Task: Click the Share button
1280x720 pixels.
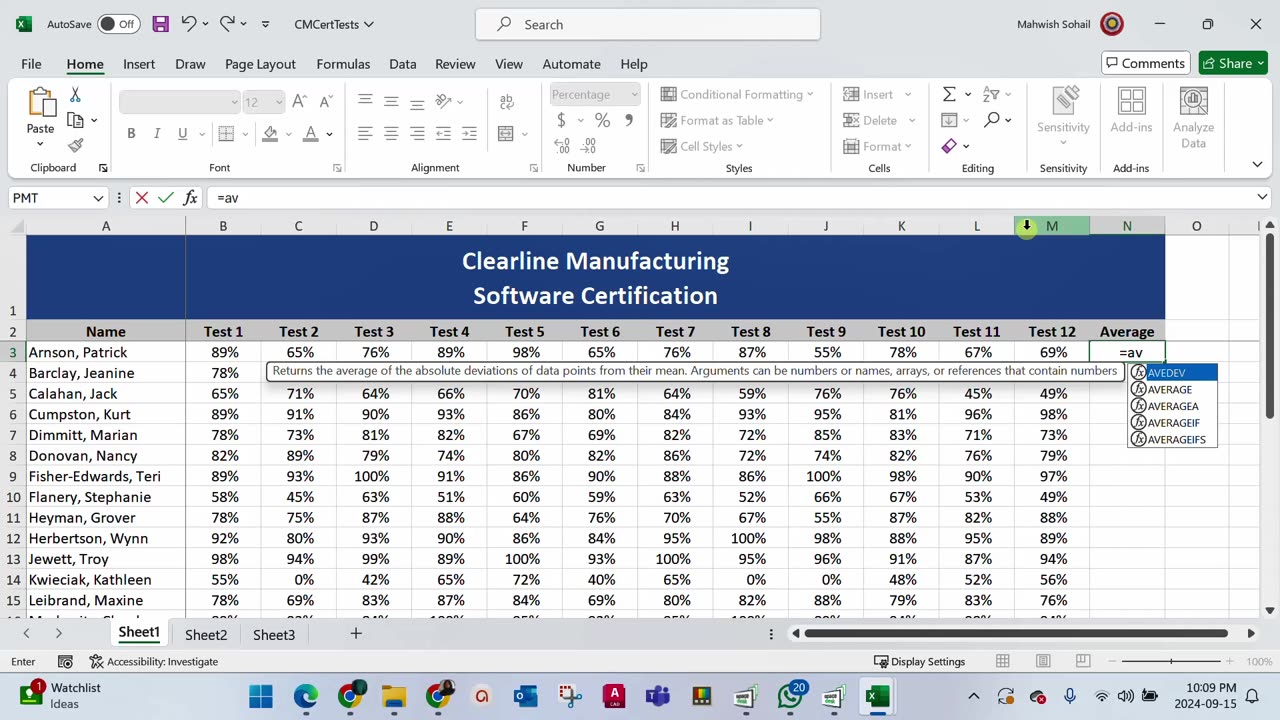Action: click(x=1234, y=63)
